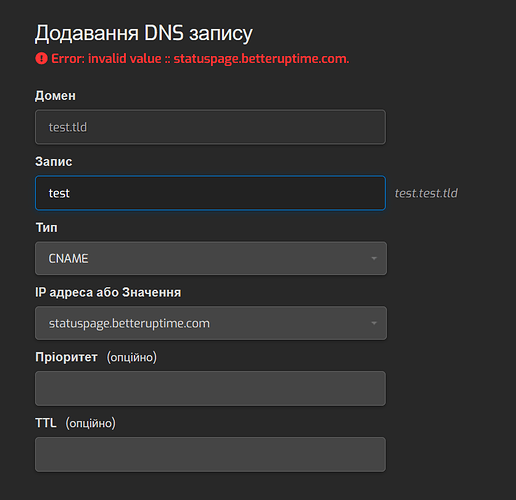Viewport: 516px width, 500px height.
Task: Click the TTL label
Action: coord(46,423)
